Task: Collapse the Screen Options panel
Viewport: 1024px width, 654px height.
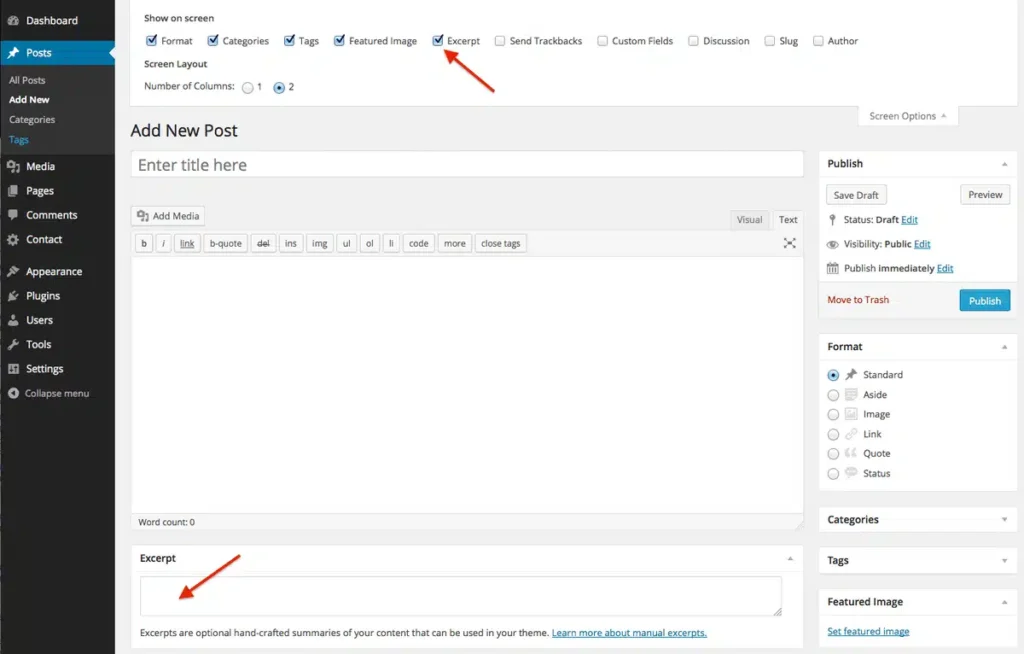Action: (x=907, y=115)
